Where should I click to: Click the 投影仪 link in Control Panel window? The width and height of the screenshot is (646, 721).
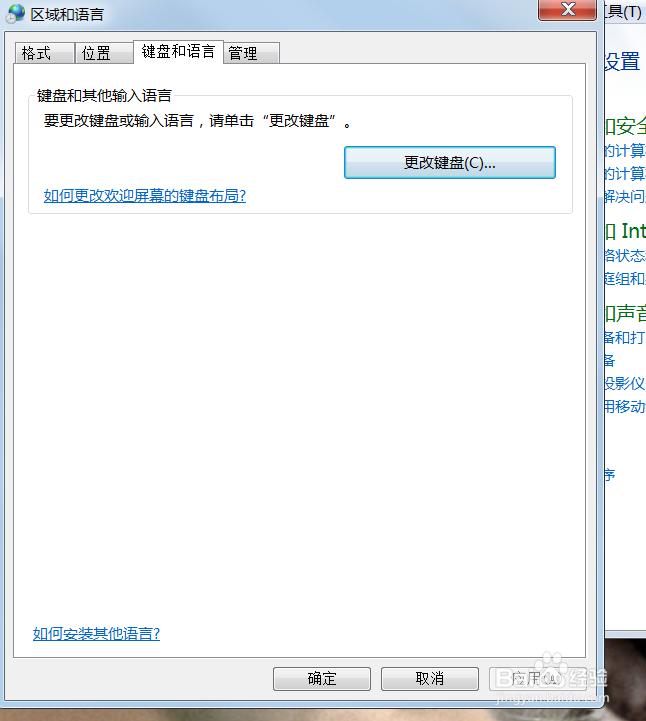pyautogui.click(x=625, y=383)
